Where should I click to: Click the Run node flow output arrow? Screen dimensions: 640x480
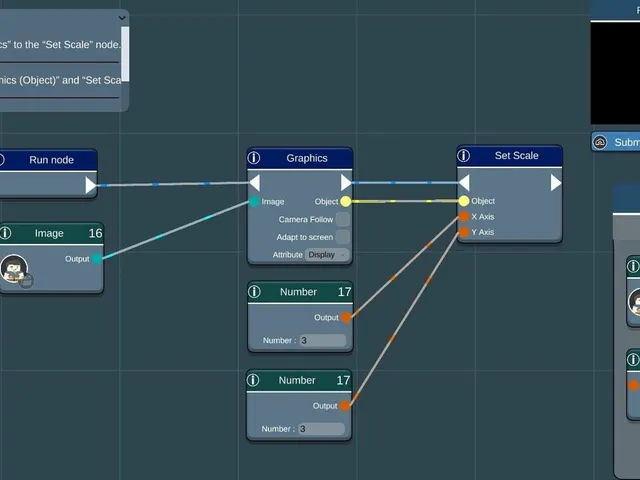91,185
